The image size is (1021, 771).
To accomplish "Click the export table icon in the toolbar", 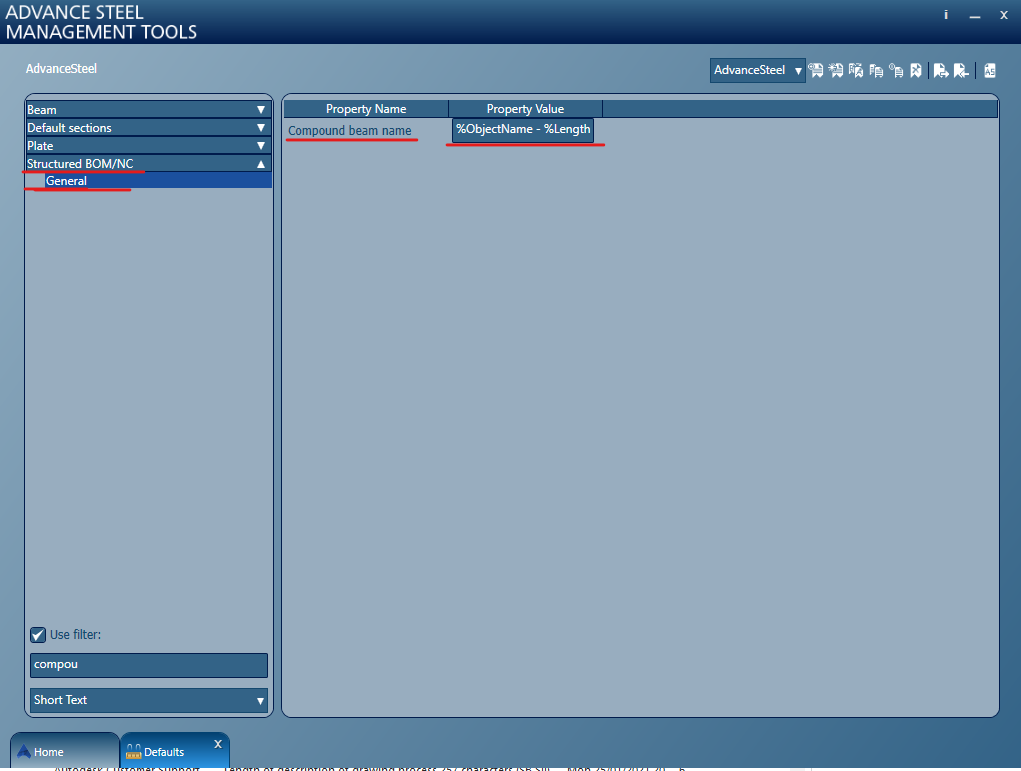I will (x=941, y=70).
